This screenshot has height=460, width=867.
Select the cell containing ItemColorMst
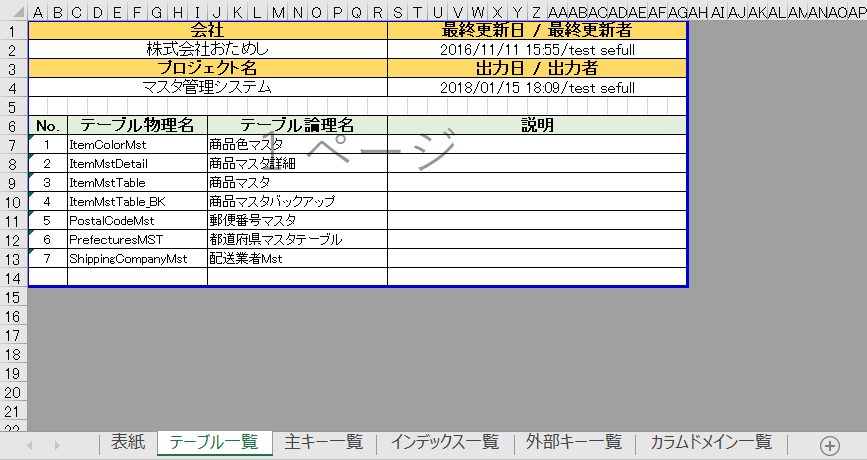(137, 145)
